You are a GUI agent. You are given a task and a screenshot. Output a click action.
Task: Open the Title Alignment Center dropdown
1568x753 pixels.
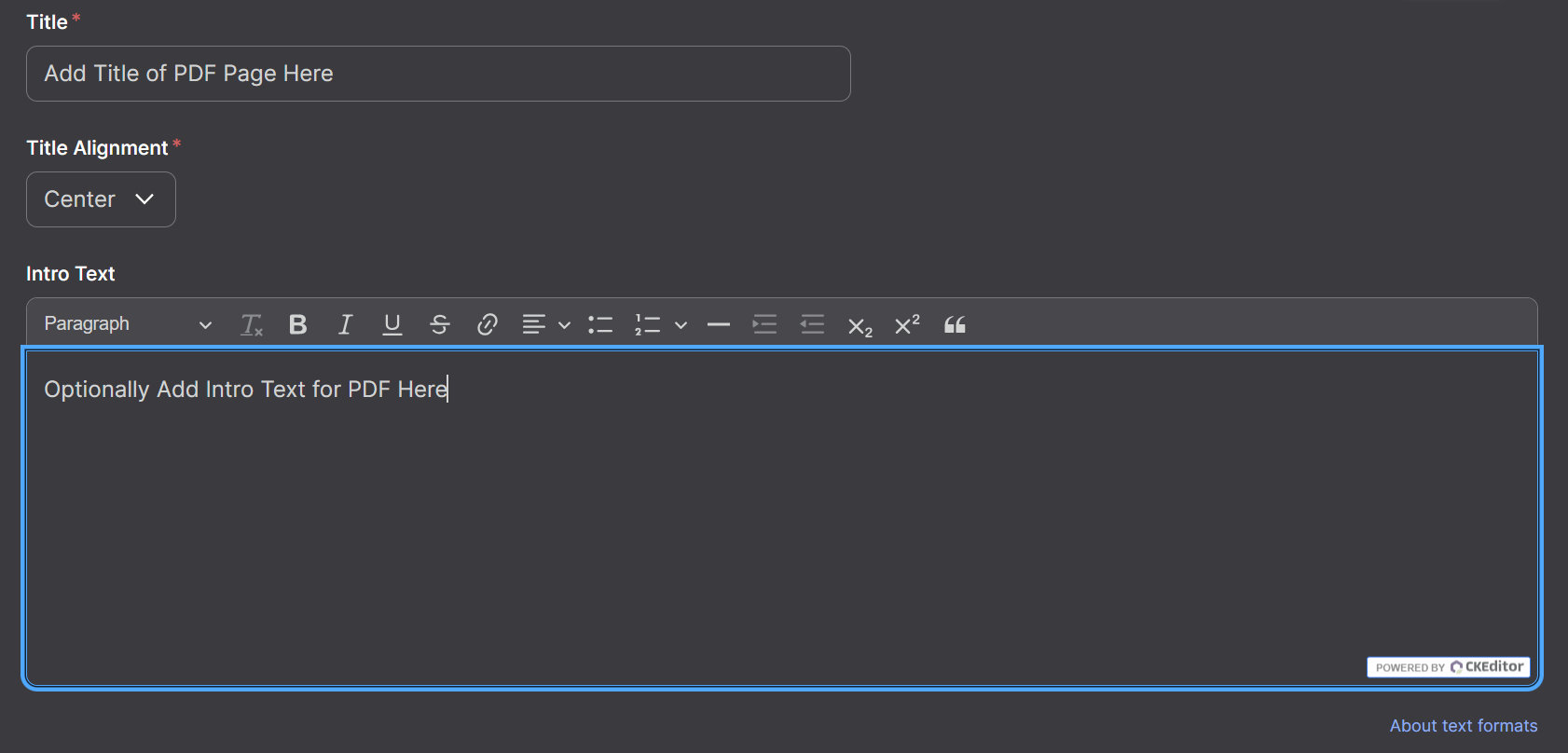[x=101, y=199]
